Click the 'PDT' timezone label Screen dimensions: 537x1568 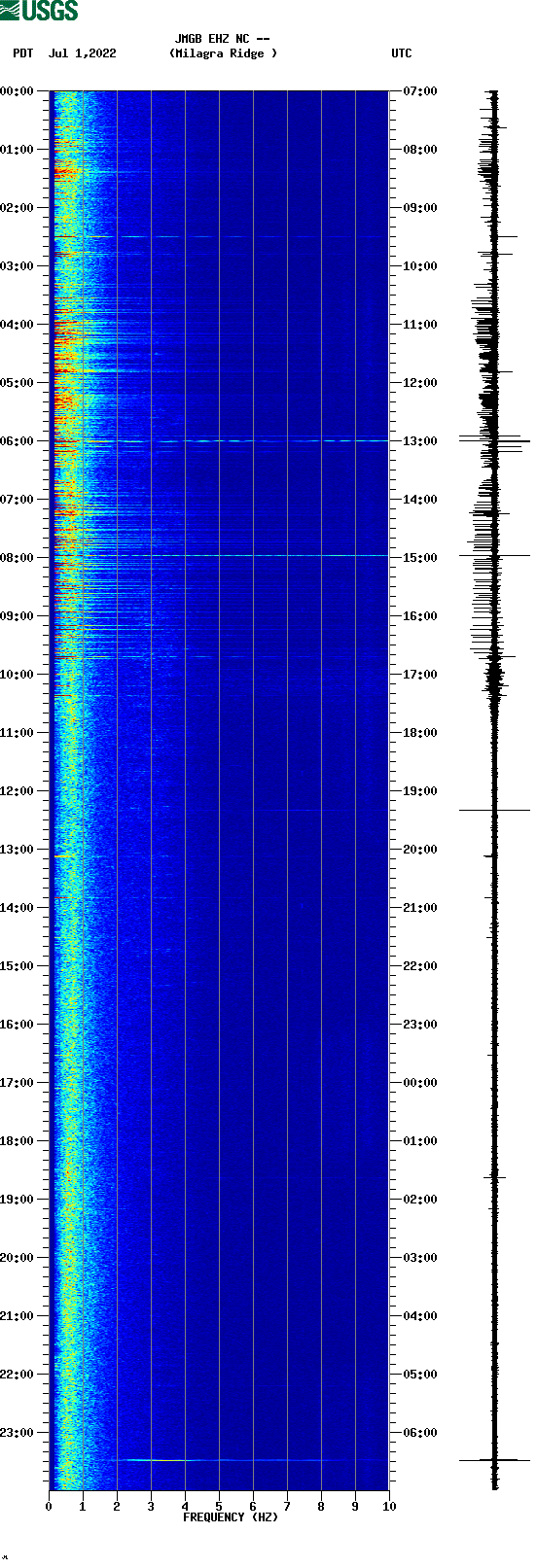[22, 53]
